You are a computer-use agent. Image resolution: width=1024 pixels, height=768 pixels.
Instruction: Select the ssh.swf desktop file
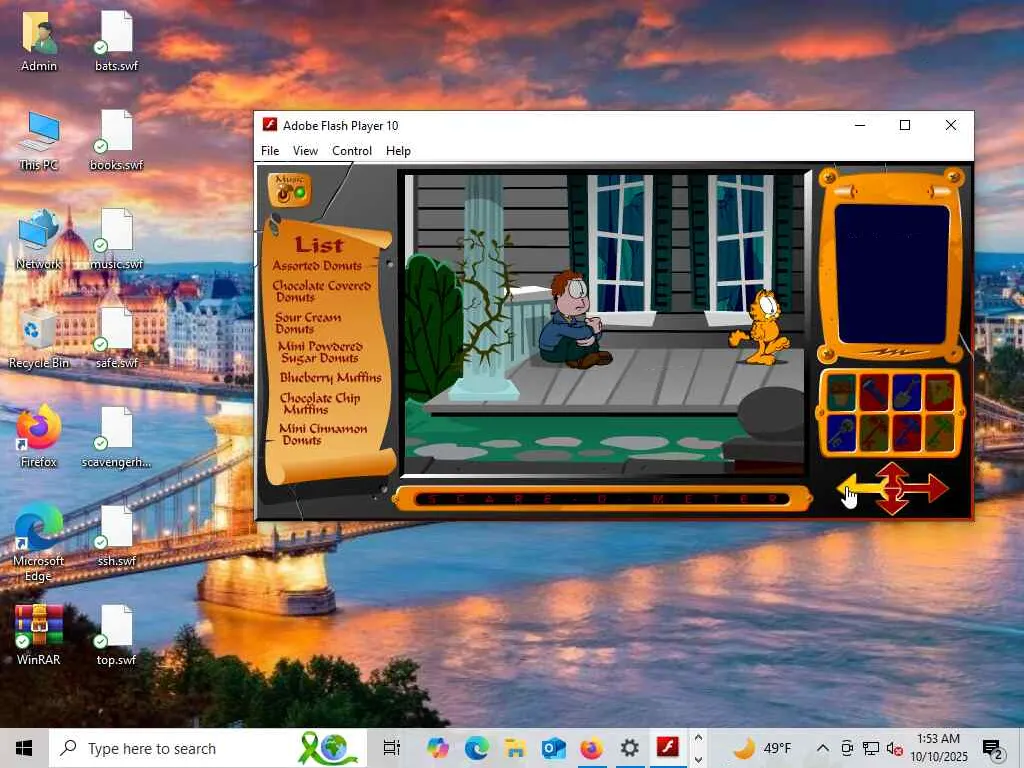[x=116, y=536]
